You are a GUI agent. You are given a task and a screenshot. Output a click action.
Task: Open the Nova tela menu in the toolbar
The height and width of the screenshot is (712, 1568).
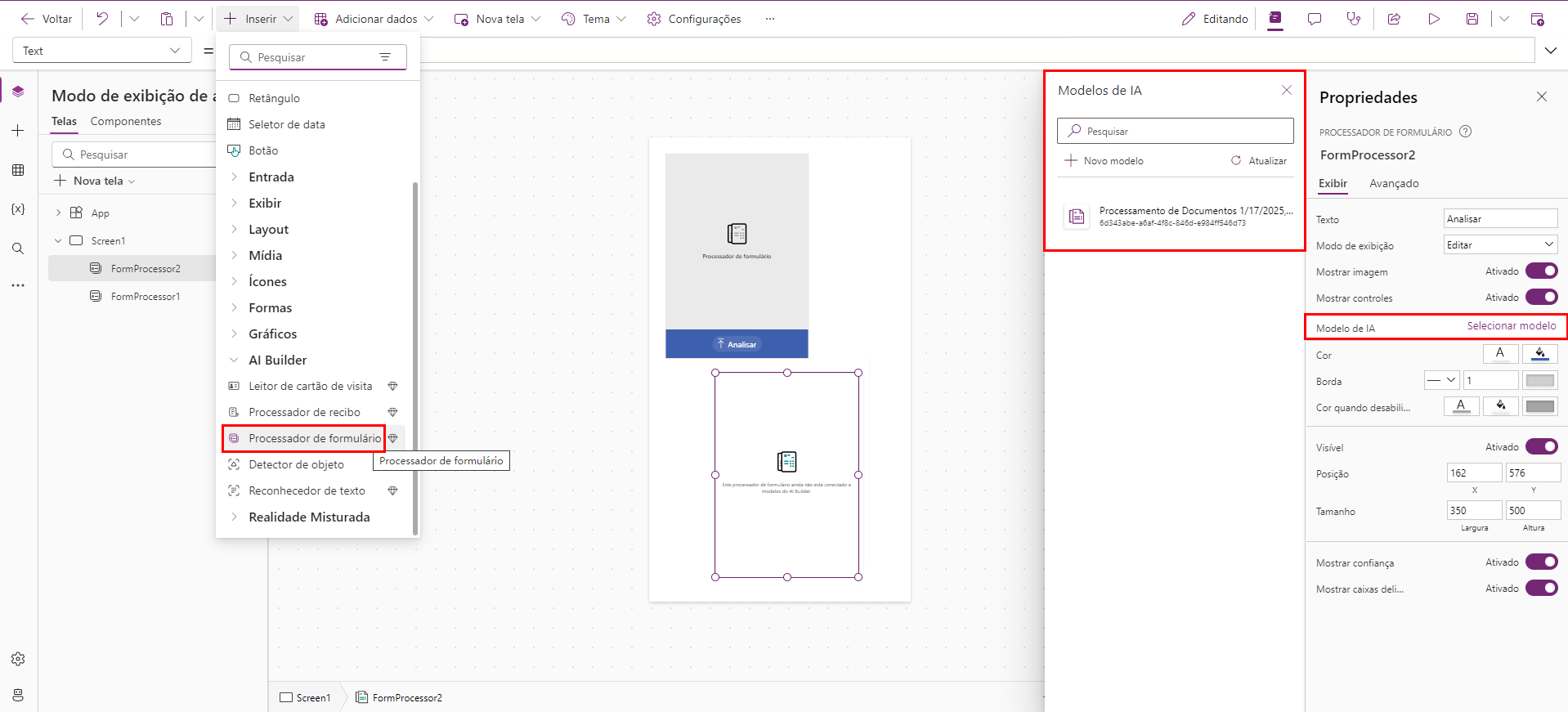pyautogui.click(x=498, y=19)
